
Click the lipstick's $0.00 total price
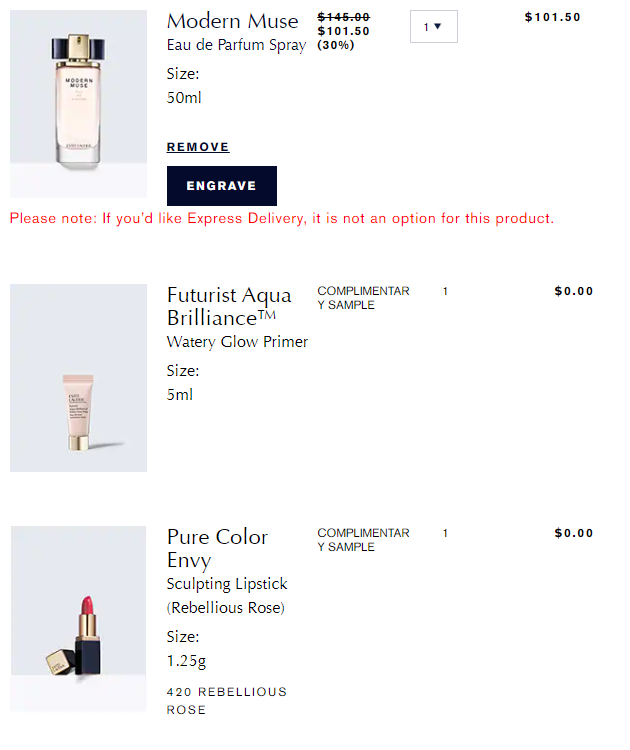pyautogui.click(x=574, y=533)
